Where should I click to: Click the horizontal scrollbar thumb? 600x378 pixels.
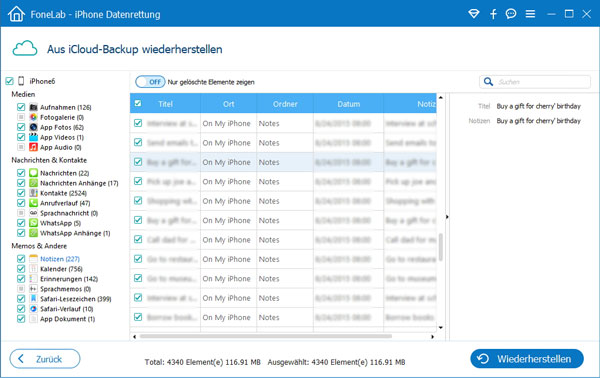pyautogui.click(x=266, y=336)
